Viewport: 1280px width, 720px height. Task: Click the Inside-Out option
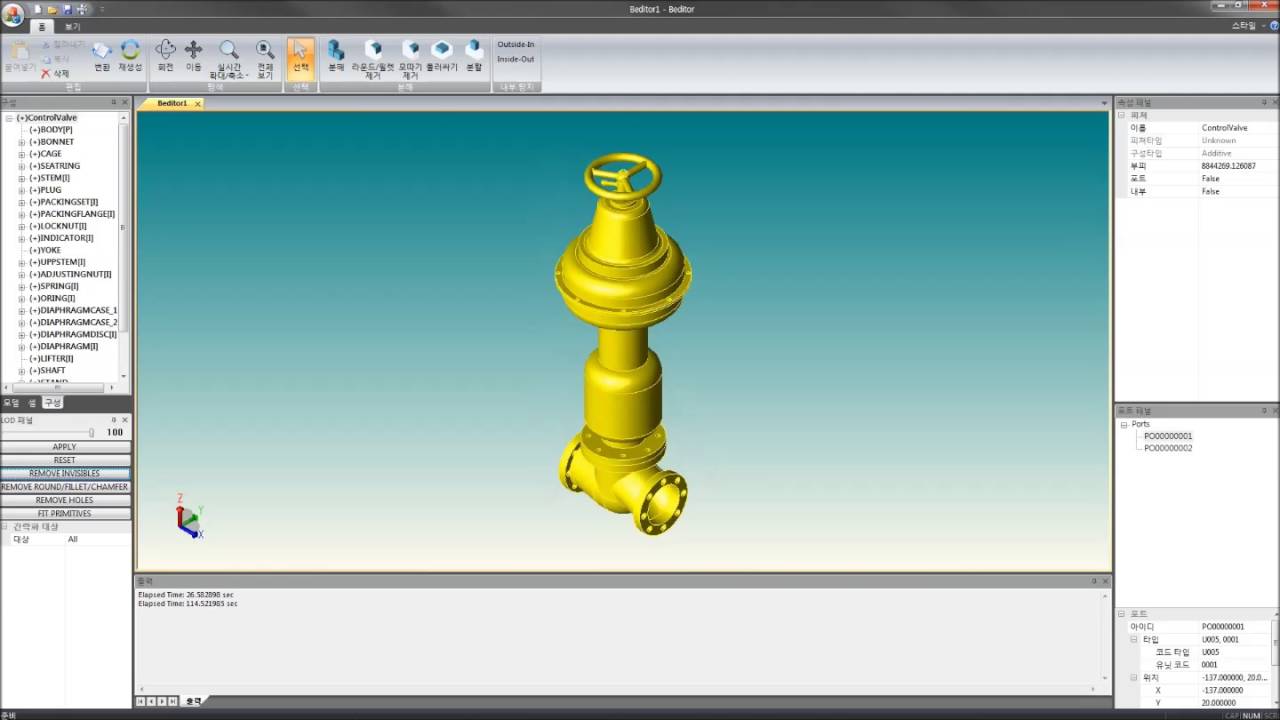coord(516,59)
